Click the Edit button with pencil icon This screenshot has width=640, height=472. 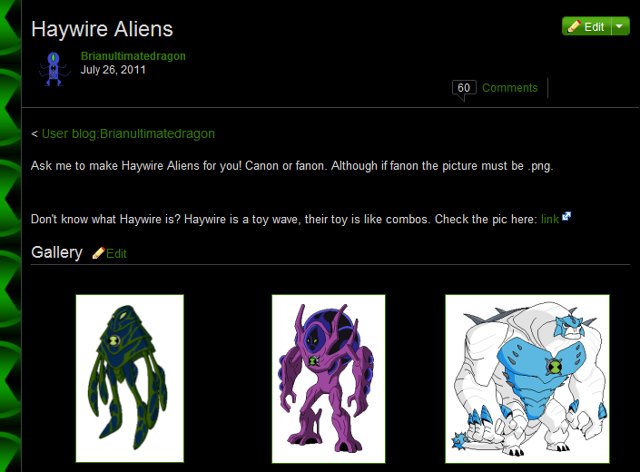(x=587, y=27)
